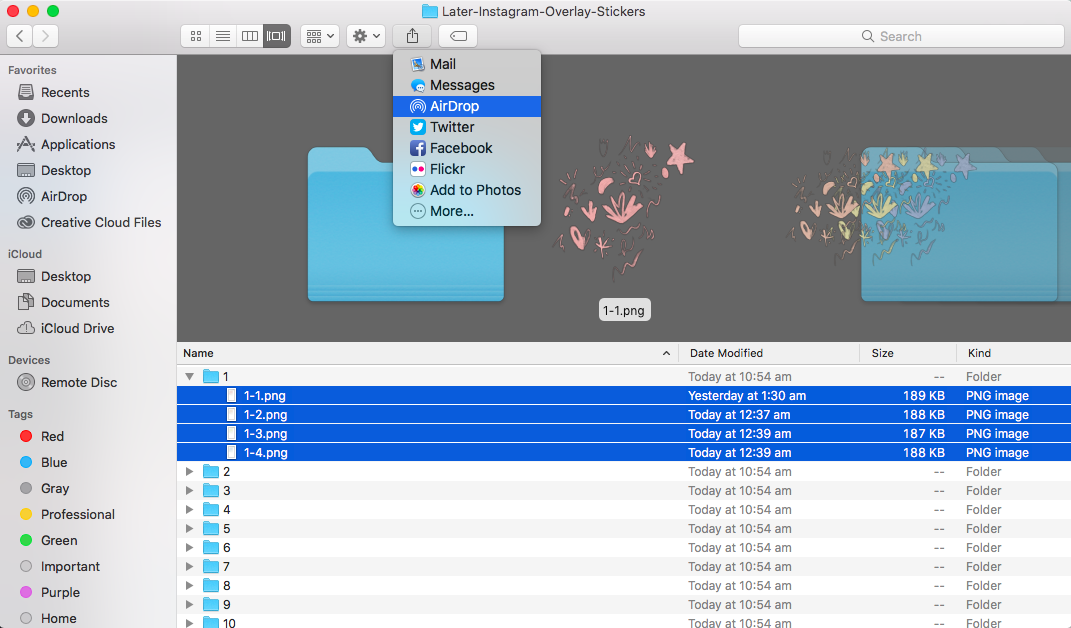Image resolution: width=1071 pixels, height=628 pixels.
Task: Click the blue folder cover left of the preview
Action: click(x=406, y=224)
